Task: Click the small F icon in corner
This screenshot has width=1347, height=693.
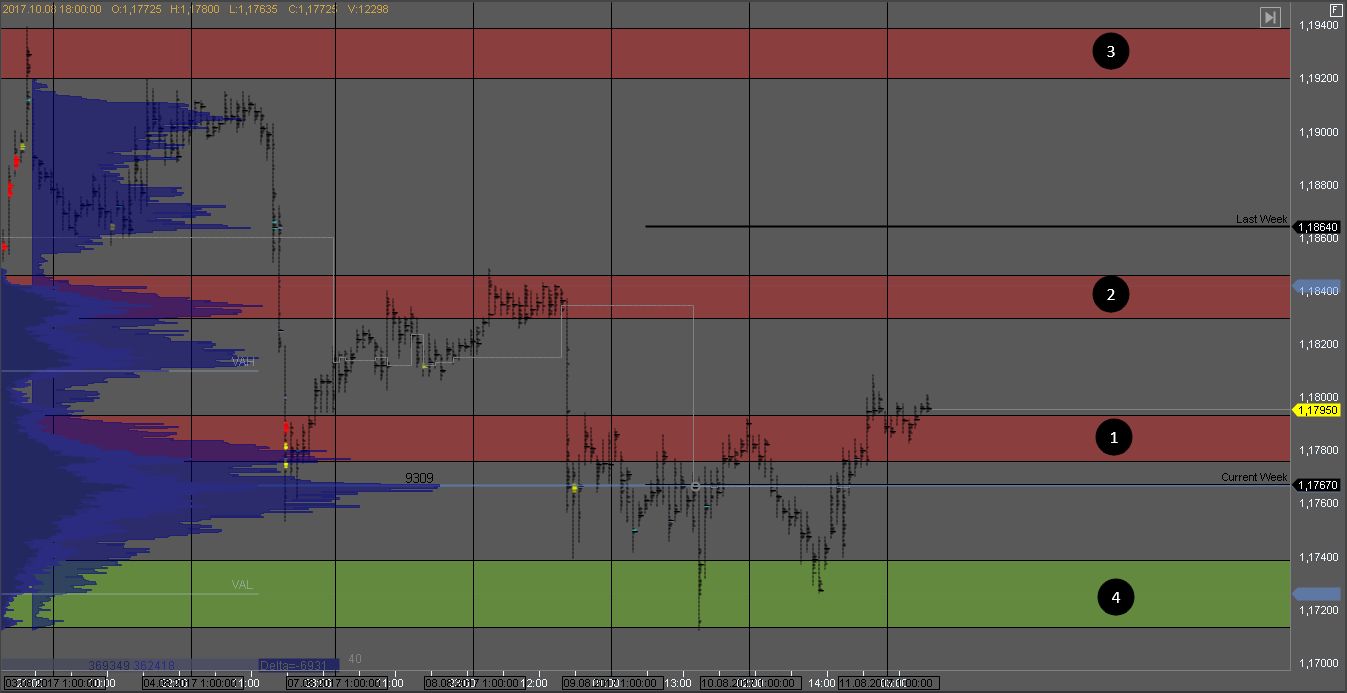Action: [1336, 8]
